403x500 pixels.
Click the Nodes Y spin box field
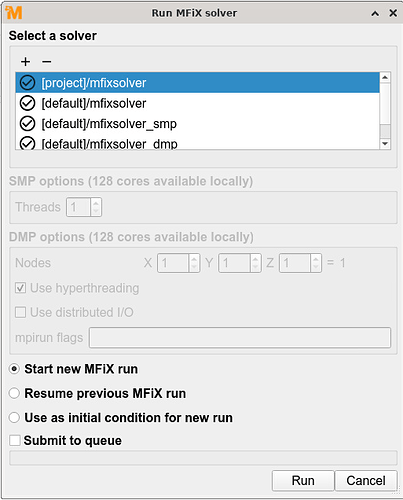point(234,263)
